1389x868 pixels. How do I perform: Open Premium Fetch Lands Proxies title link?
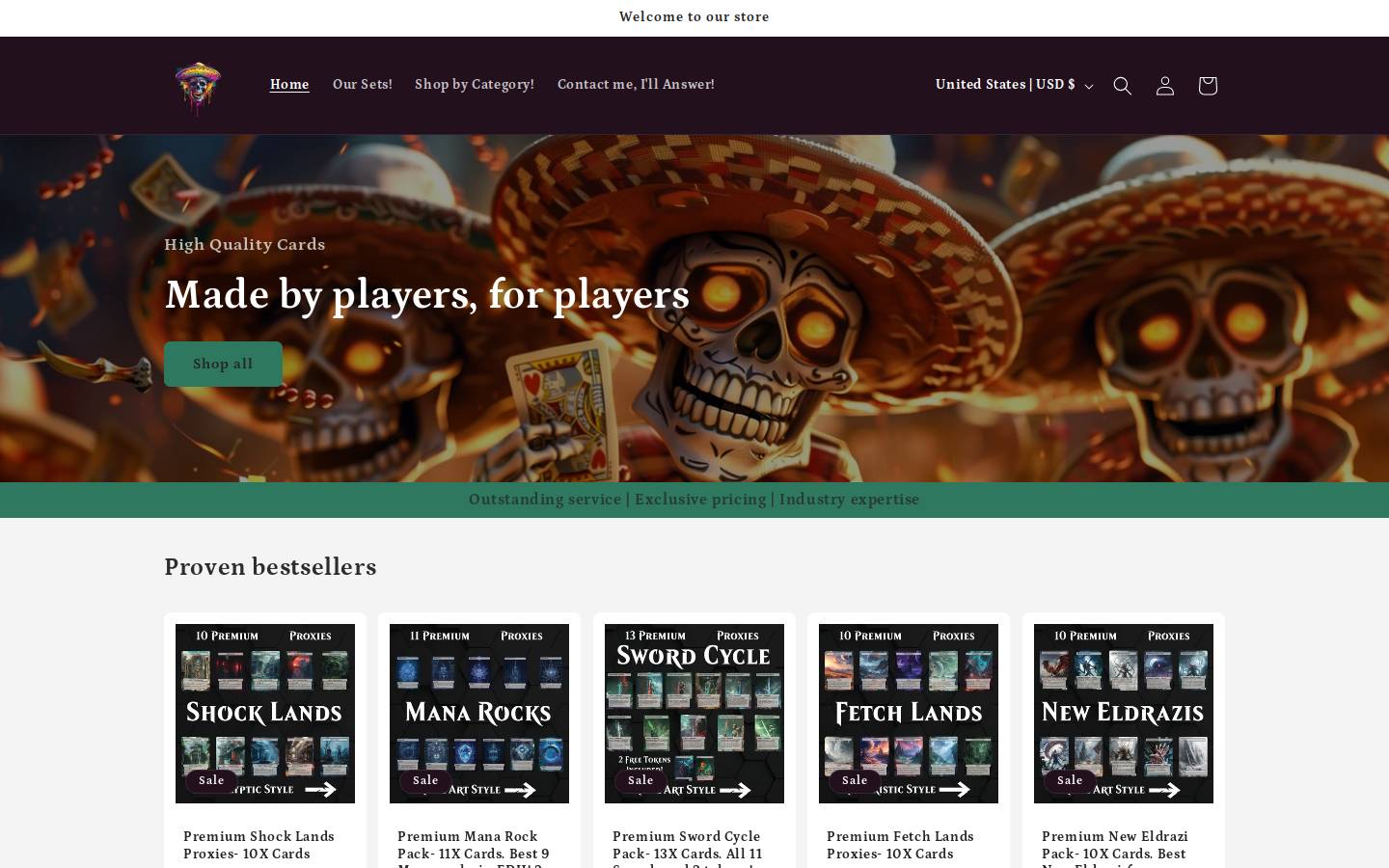900,845
